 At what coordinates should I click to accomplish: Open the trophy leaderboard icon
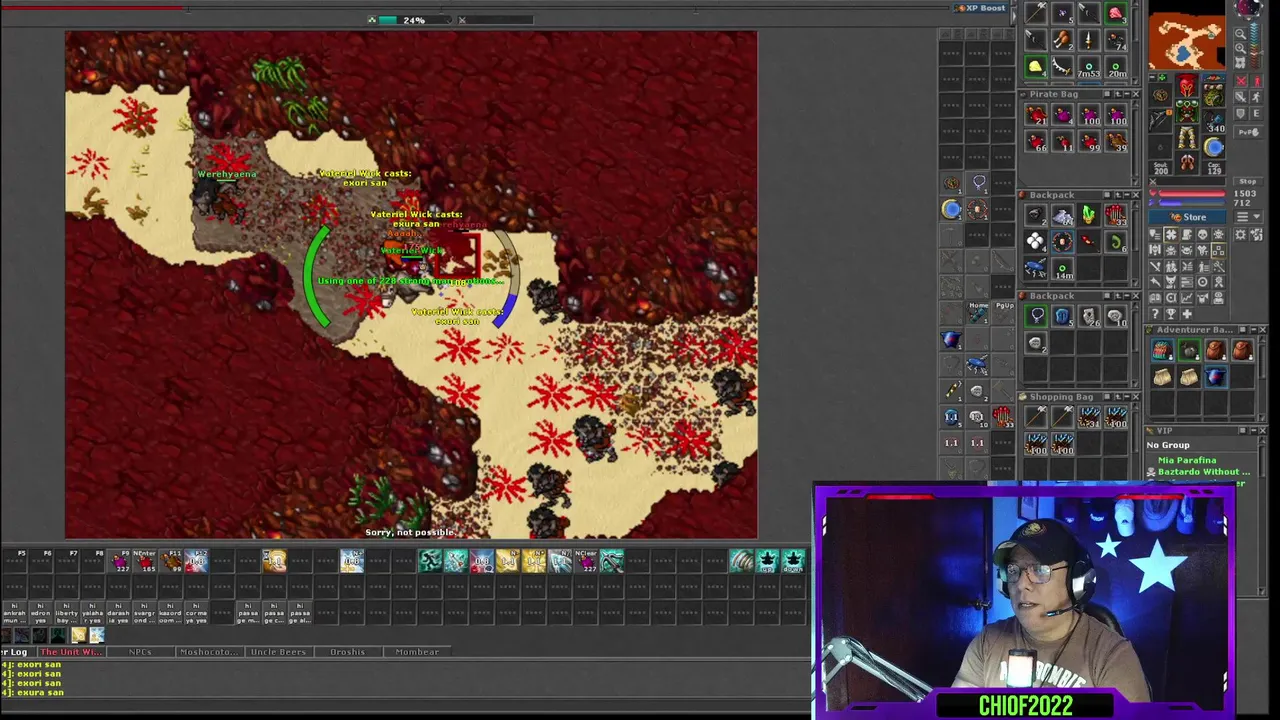1171,314
